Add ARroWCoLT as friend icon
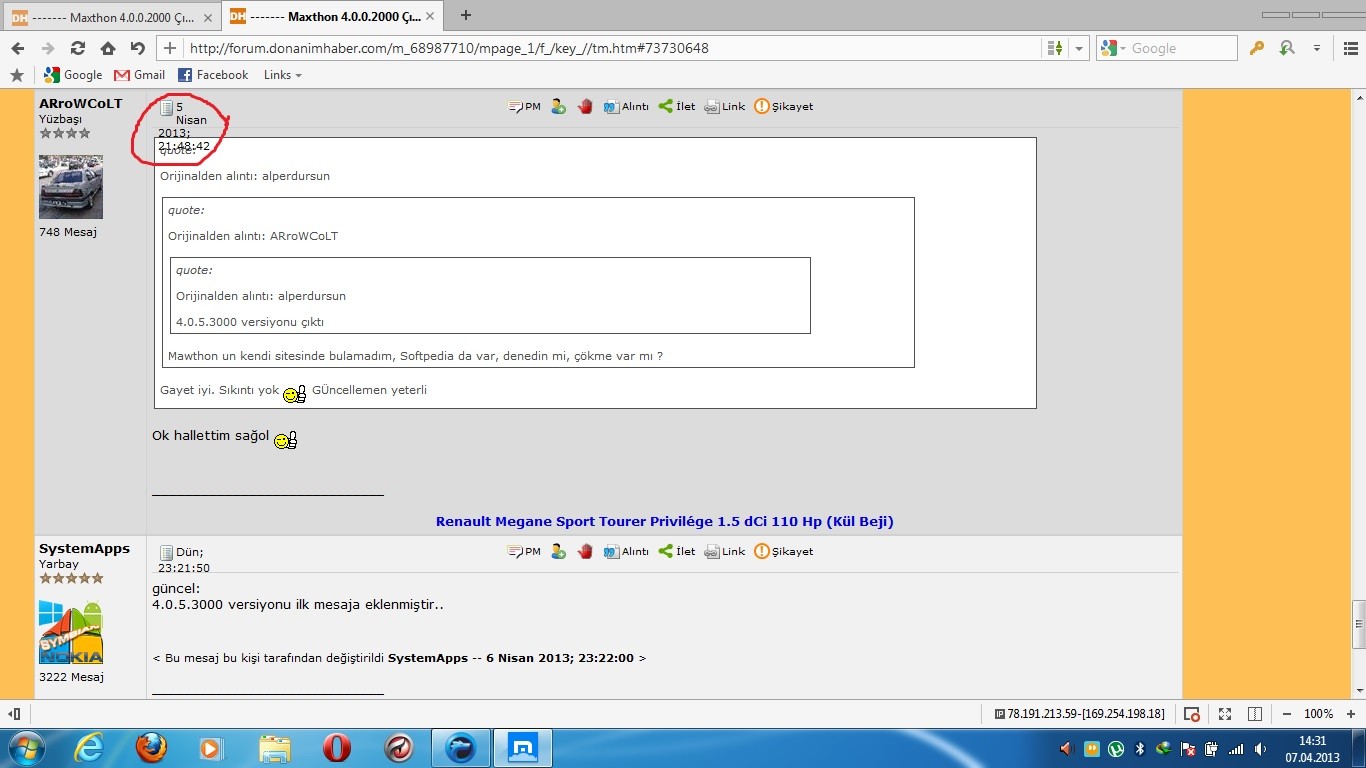This screenshot has height=768, width=1366. (558, 106)
